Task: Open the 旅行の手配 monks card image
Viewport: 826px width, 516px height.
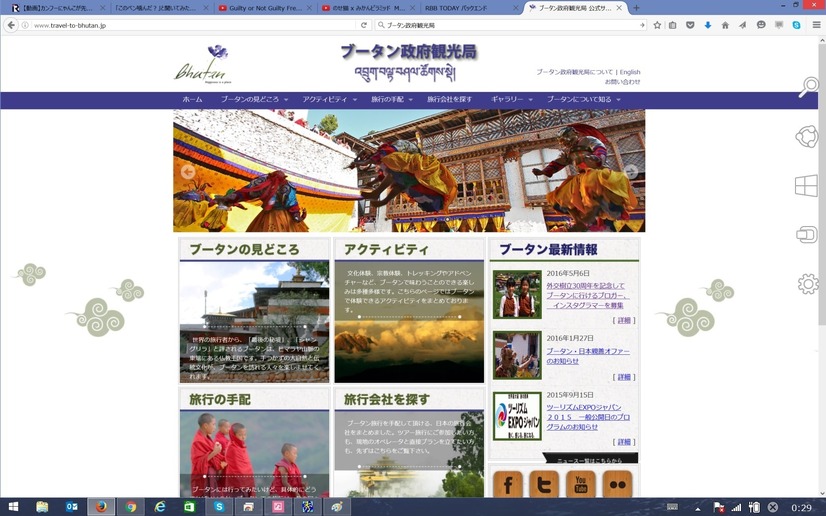Action: [254, 454]
